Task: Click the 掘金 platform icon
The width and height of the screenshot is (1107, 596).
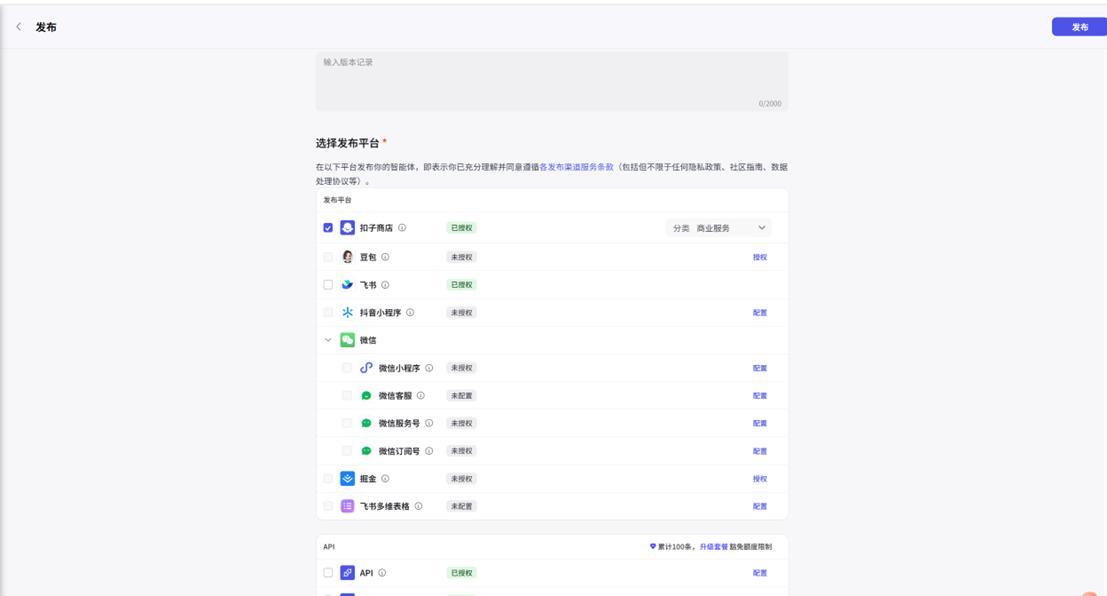Action: 347,479
